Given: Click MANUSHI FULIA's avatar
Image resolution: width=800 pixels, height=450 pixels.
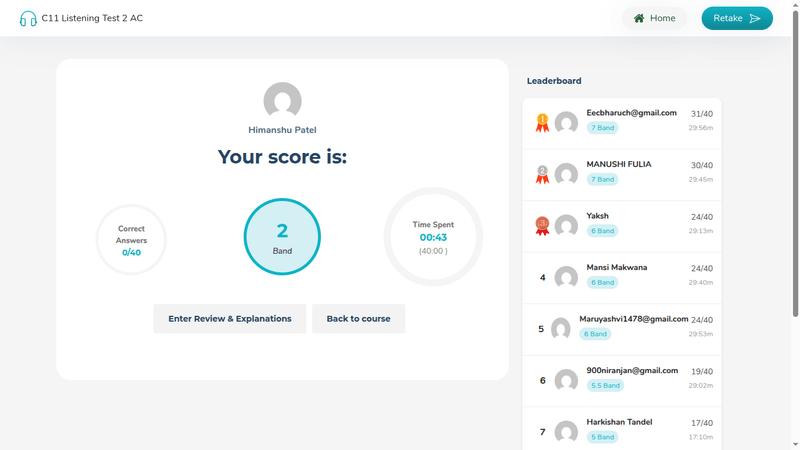Looking at the screenshot, I should click(x=566, y=174).
